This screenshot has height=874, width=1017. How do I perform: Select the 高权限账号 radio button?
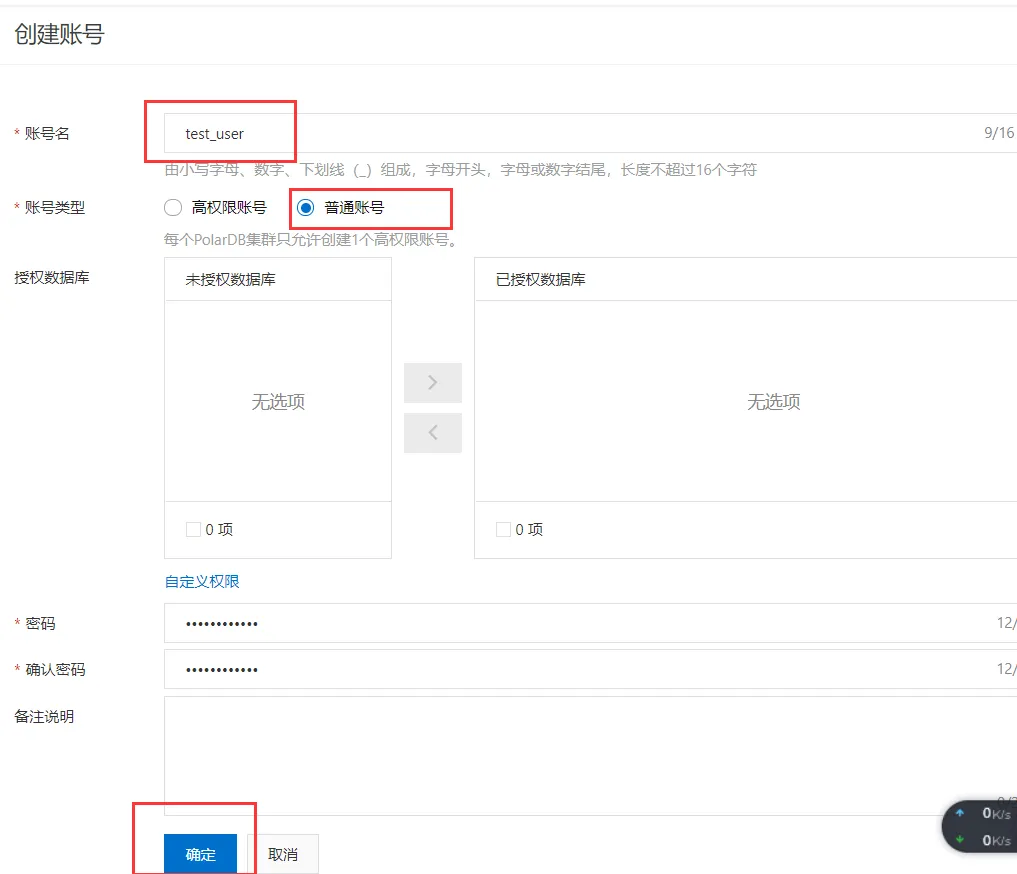173,207
